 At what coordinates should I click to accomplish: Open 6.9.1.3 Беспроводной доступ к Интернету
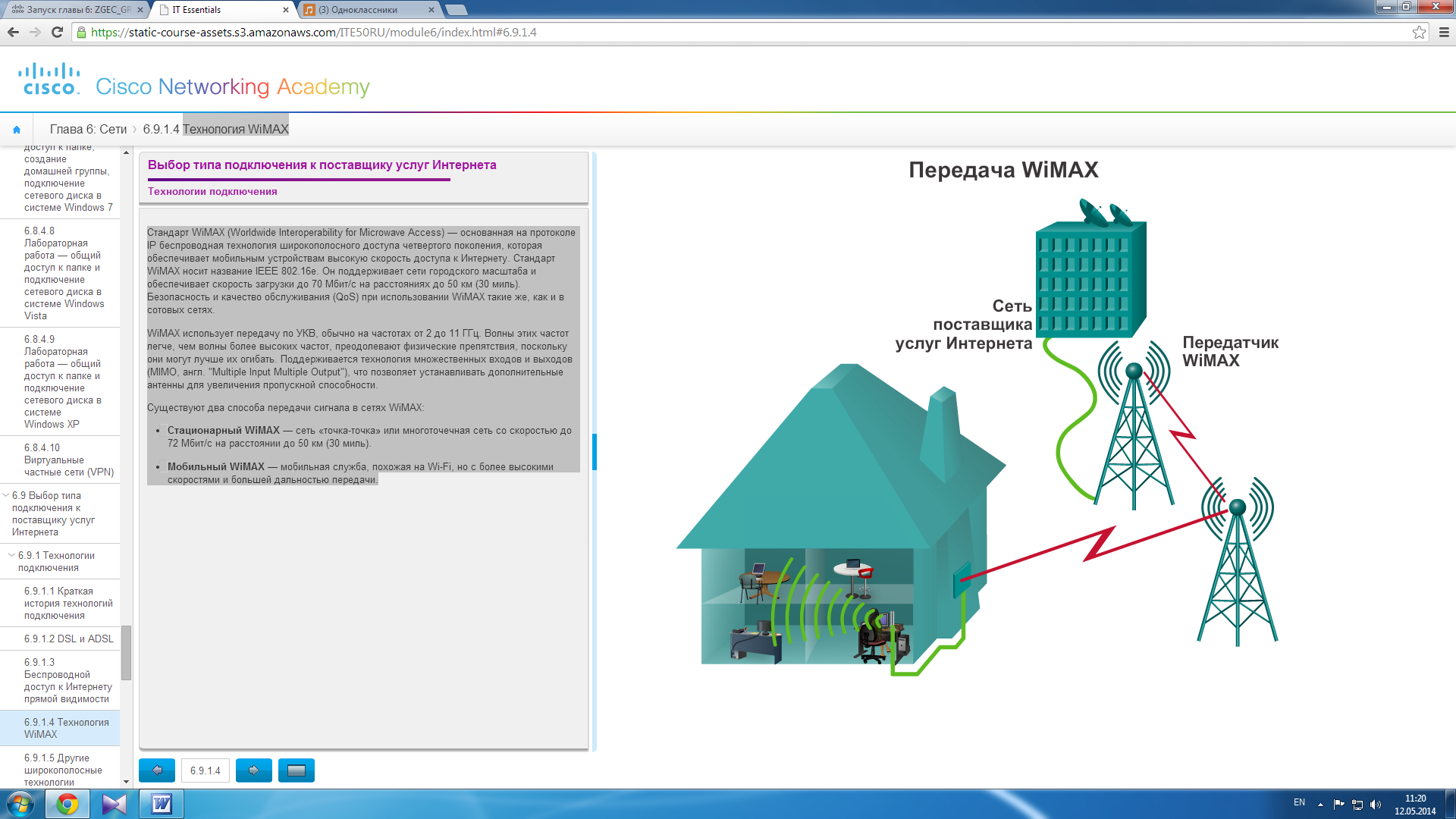[68, 680]
